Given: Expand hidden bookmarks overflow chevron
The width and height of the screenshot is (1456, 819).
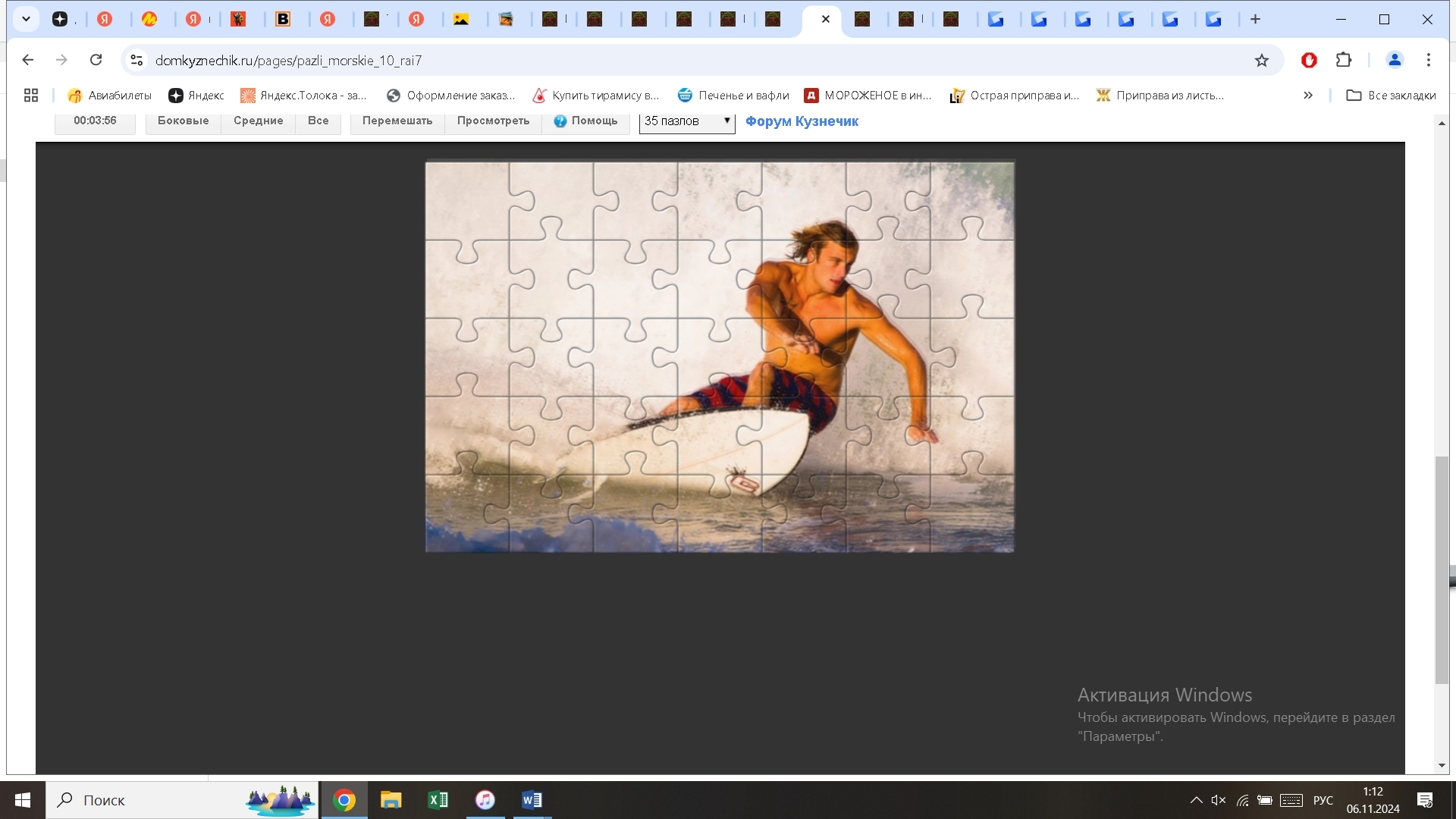Looking at the screenshot, I should pyautogui.click(x=1308, y=95).
